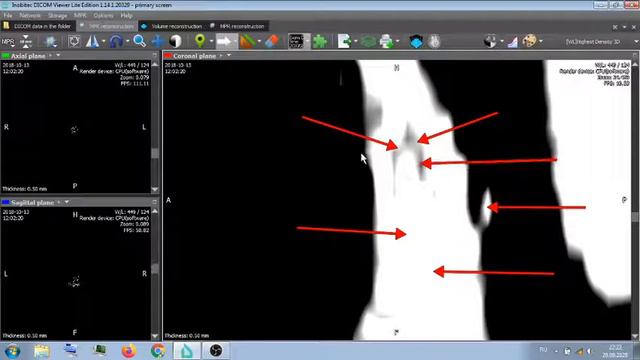
Task: Open the Sagittal plane view dropdown arrow
Action: pyautogui.click(x=67, y=202)
